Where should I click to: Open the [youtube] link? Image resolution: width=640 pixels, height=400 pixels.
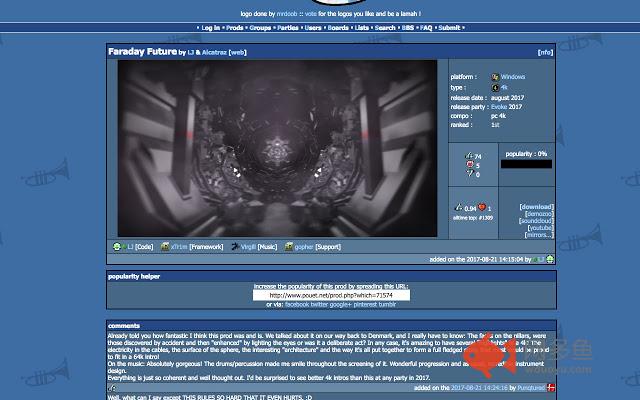pyautogui.click(x=540, y=228)
